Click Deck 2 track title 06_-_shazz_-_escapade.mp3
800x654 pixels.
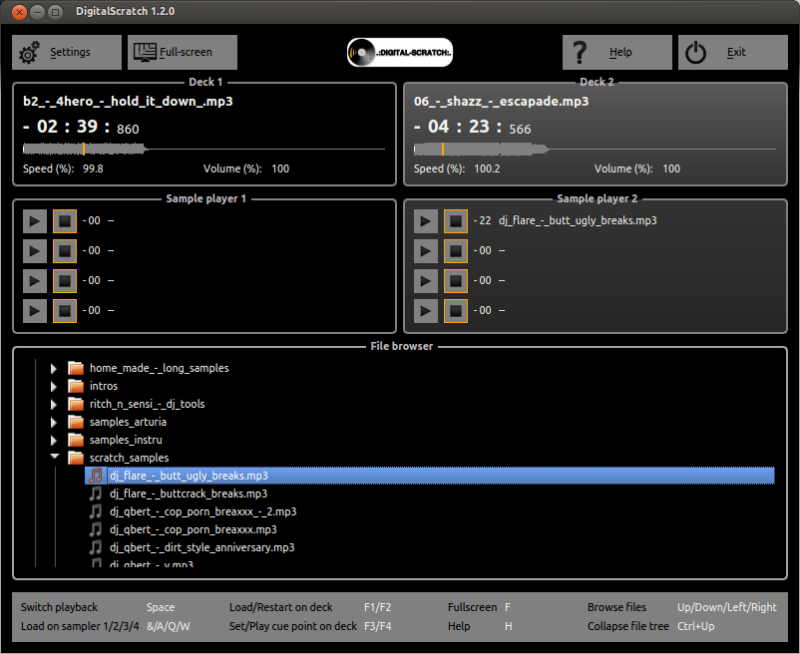pos(501,102)
